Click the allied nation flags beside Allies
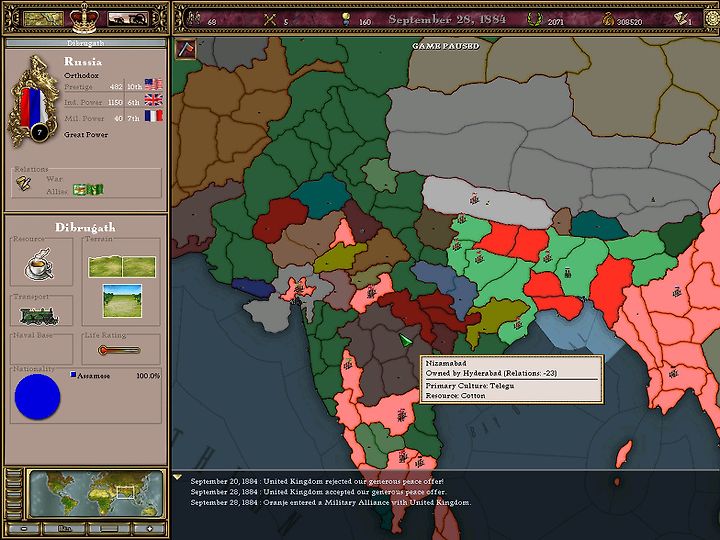The width and height of the screenshot is (720, 540). coord(88,189)
